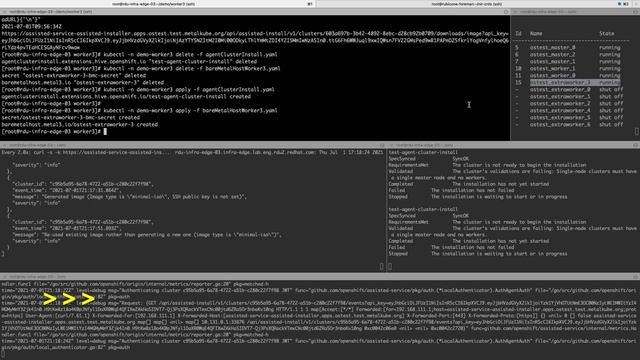
Task: Click the kubectl apply -f bareMetalHostWorker3.yaml command
Action: point(190,110)
